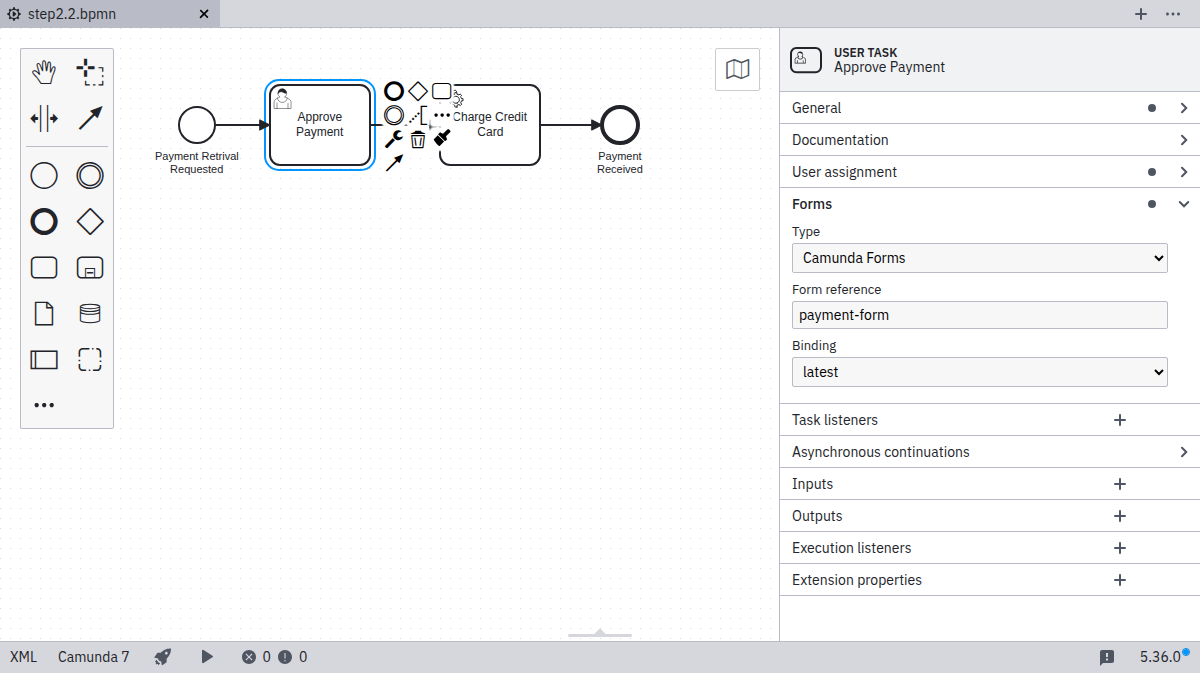Toggle the XML view
This screenshot has height=673, width=1200.
tap(23, 657)
